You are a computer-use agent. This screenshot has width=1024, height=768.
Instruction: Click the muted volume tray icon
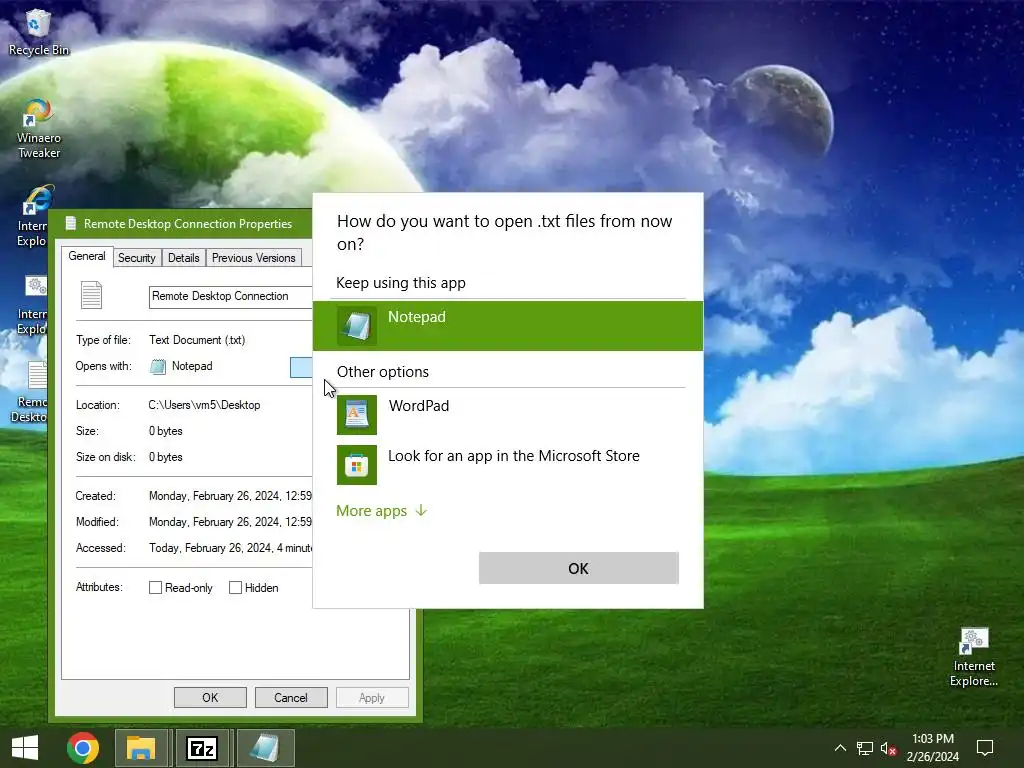coord(888,748)
